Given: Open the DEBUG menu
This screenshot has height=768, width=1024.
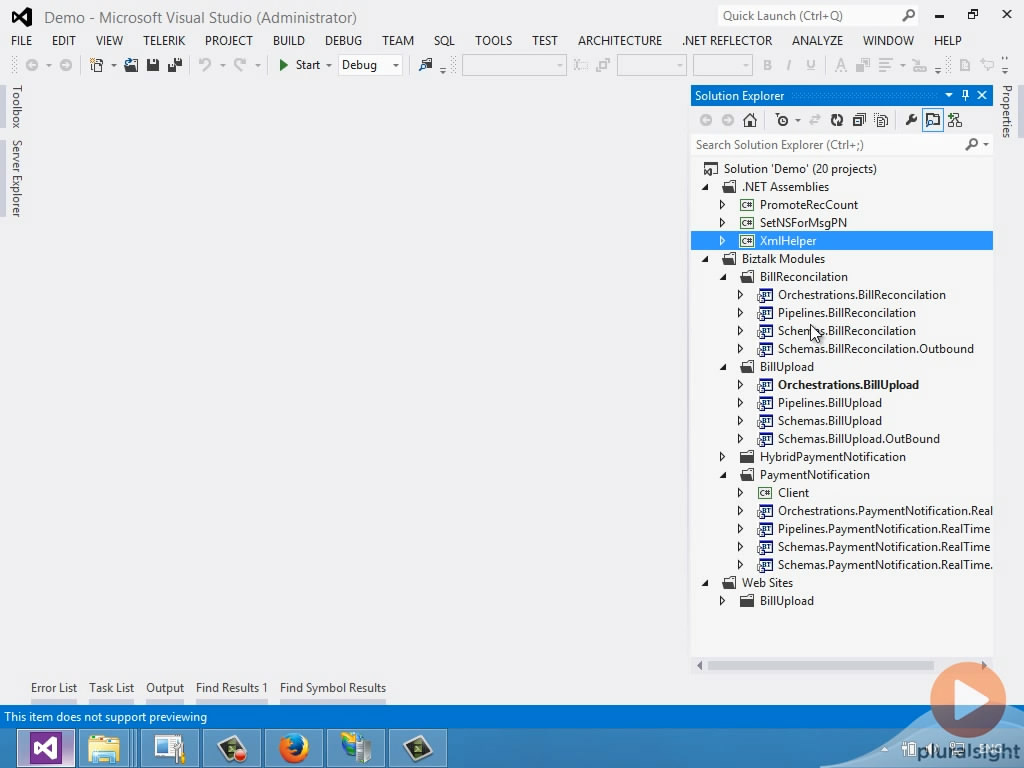Looking at the screenshot, I should click(x=343, y=40).
